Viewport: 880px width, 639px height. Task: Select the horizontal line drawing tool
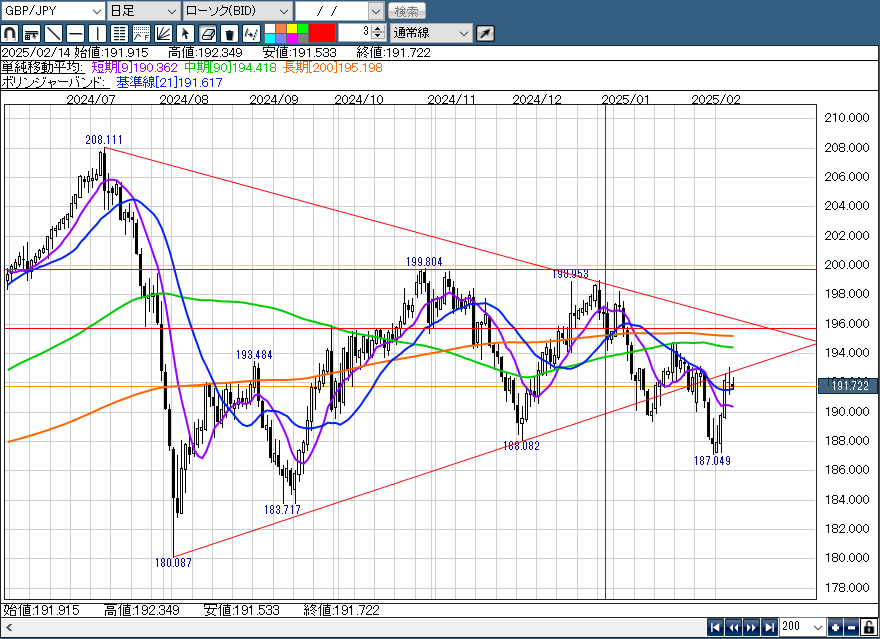point(75,33)
